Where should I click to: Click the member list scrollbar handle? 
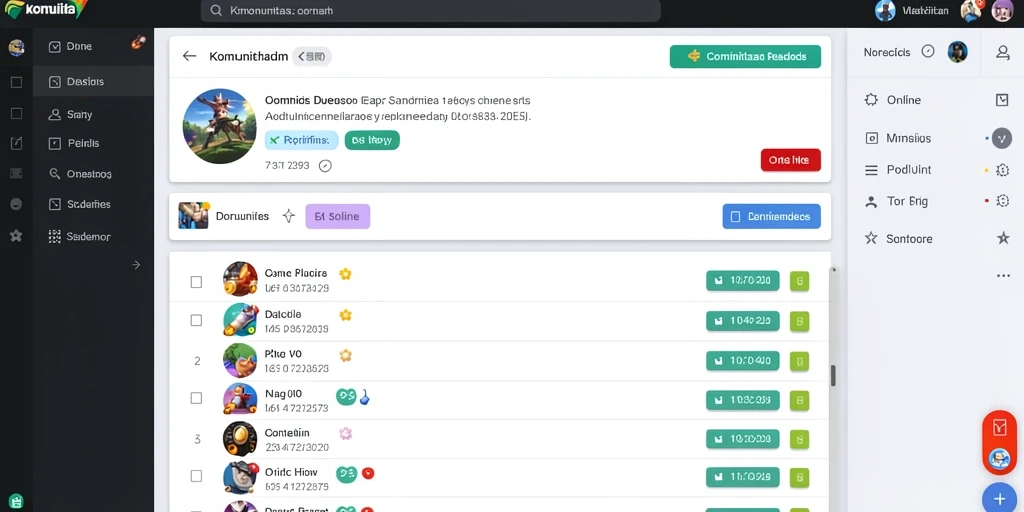click(x=833, y=376)
